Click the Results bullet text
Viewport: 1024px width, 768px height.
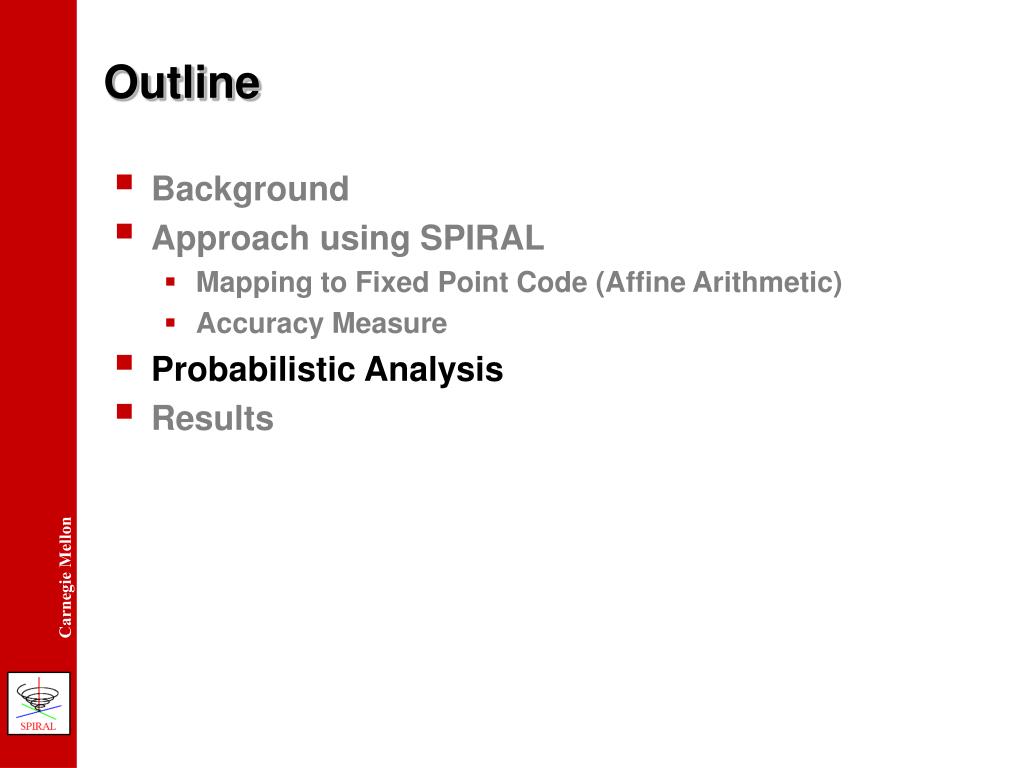click(212, 418)
